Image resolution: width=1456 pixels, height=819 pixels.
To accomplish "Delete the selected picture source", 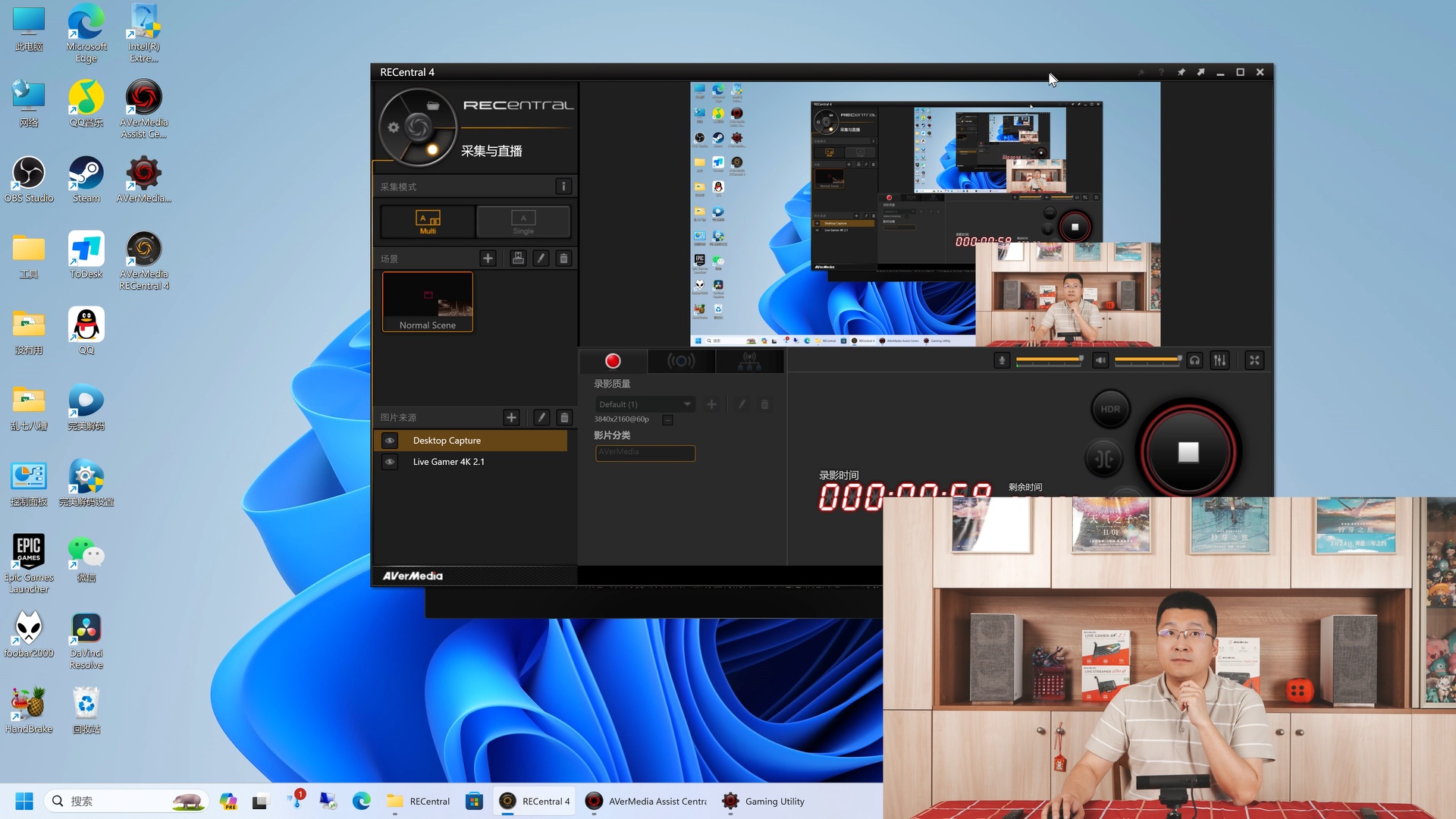I will coord(564,418).
